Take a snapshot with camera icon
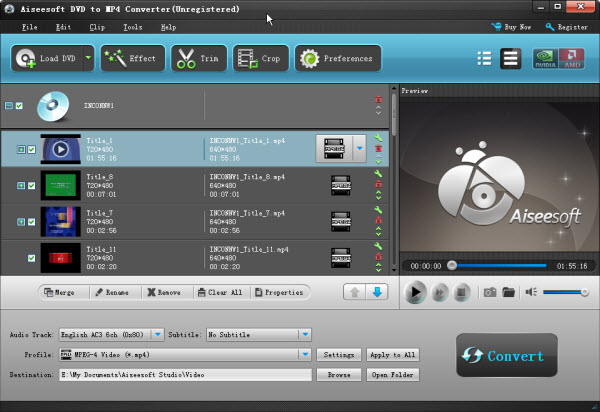This screenshot has height=412, width=600. point(490,292)
